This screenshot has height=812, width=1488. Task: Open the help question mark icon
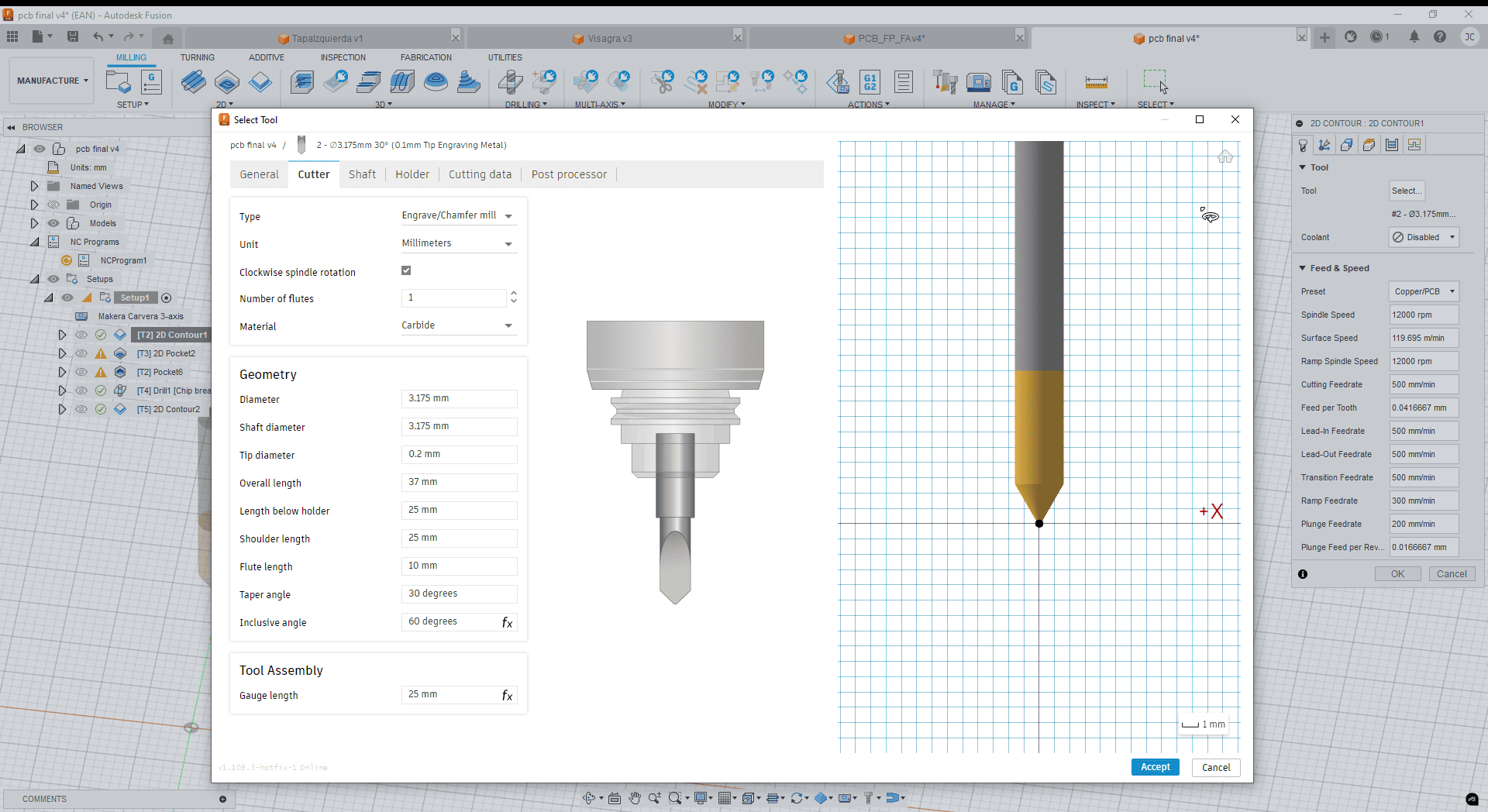1440,36
